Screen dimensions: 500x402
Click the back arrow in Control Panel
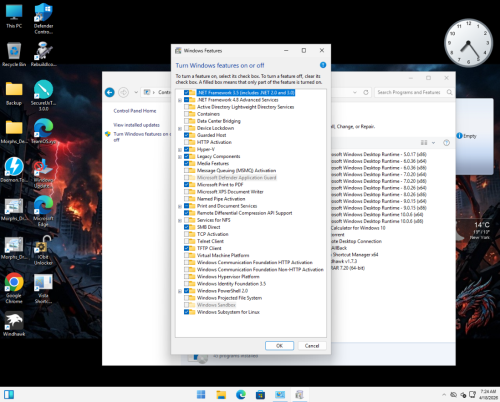110,92
